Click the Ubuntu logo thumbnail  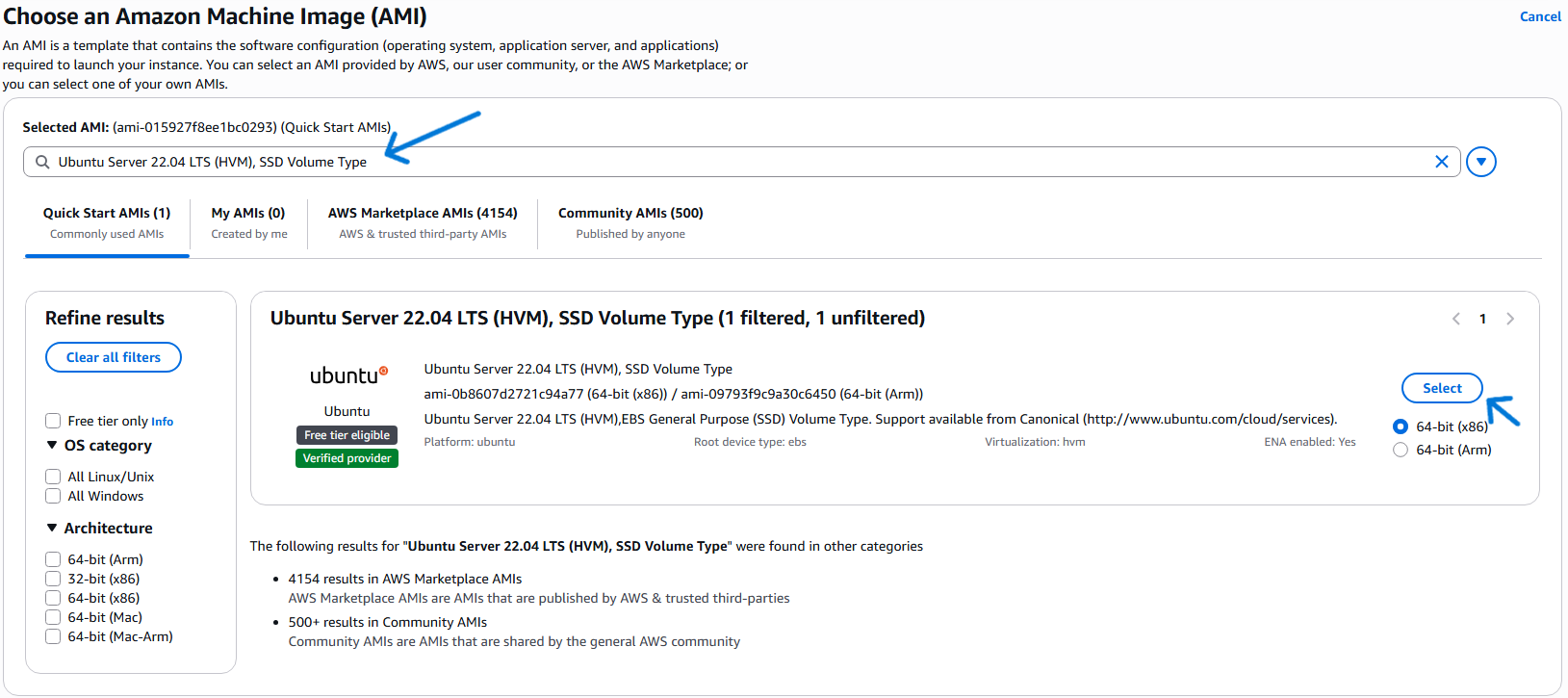[x=347, y=375]
